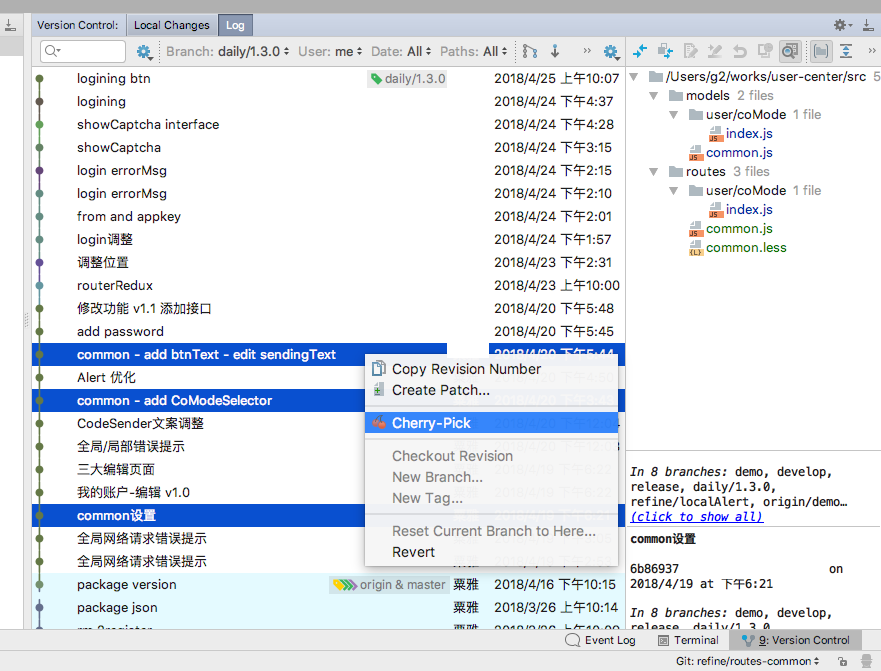This screenshot has width=881, height=671.
Task: Choose Cherry-Pick from context menu
Action: (491, 423)
